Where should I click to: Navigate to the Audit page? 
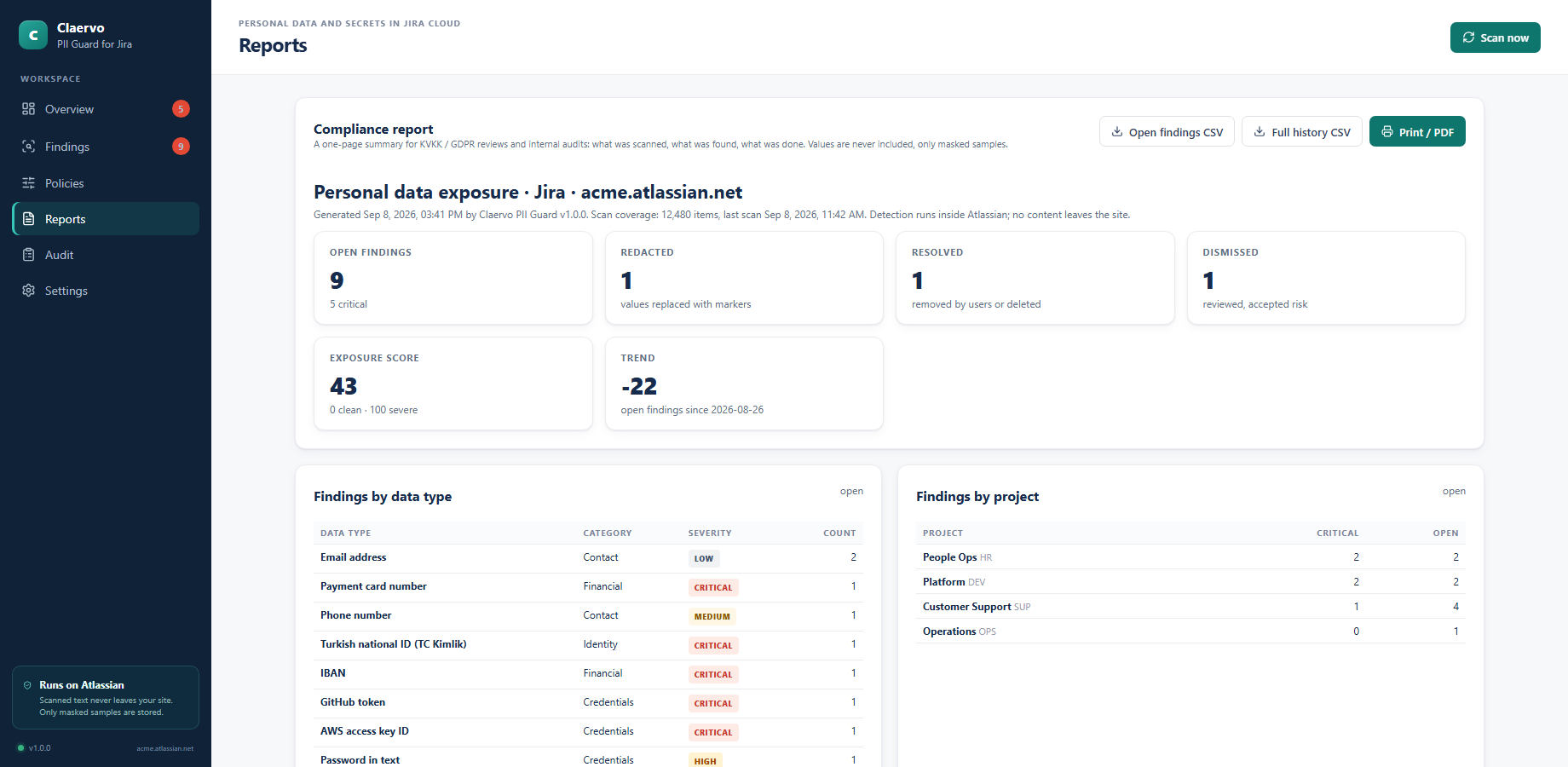click(x=106, y=255)
